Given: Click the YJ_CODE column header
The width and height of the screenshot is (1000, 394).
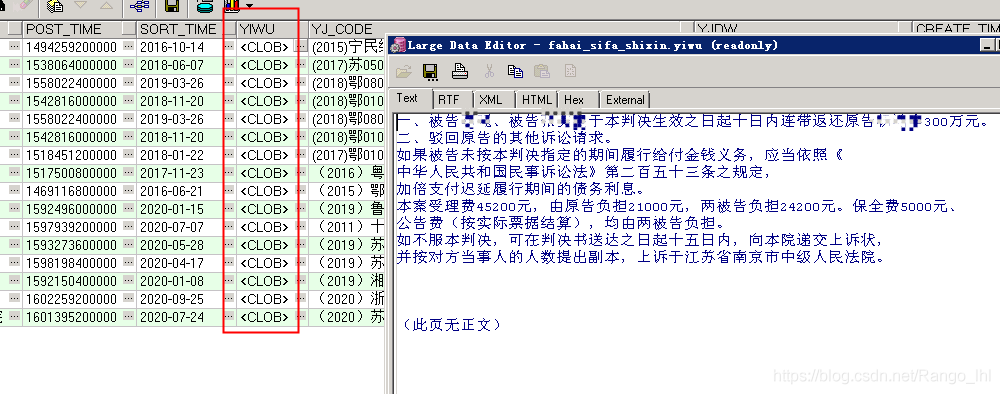Looking at the screenshot, I should [501, 29].
